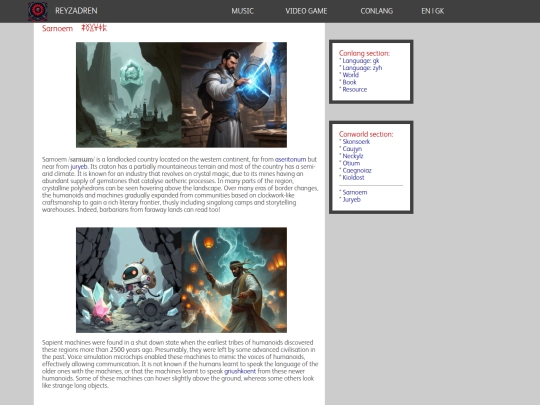Click the Reyzadren logo icon
540x405 pixels.
38,11
